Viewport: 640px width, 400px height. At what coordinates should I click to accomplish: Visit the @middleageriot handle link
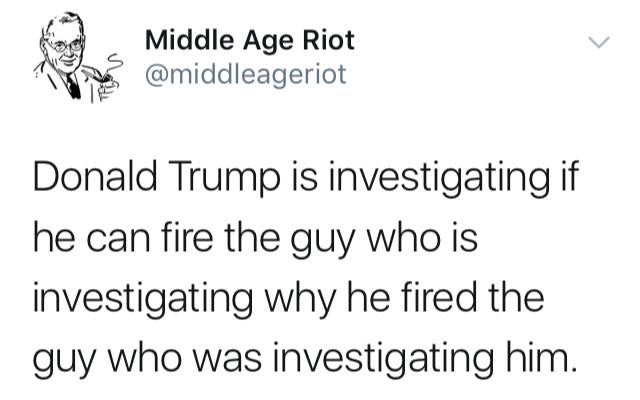click(x=246, y=75)
